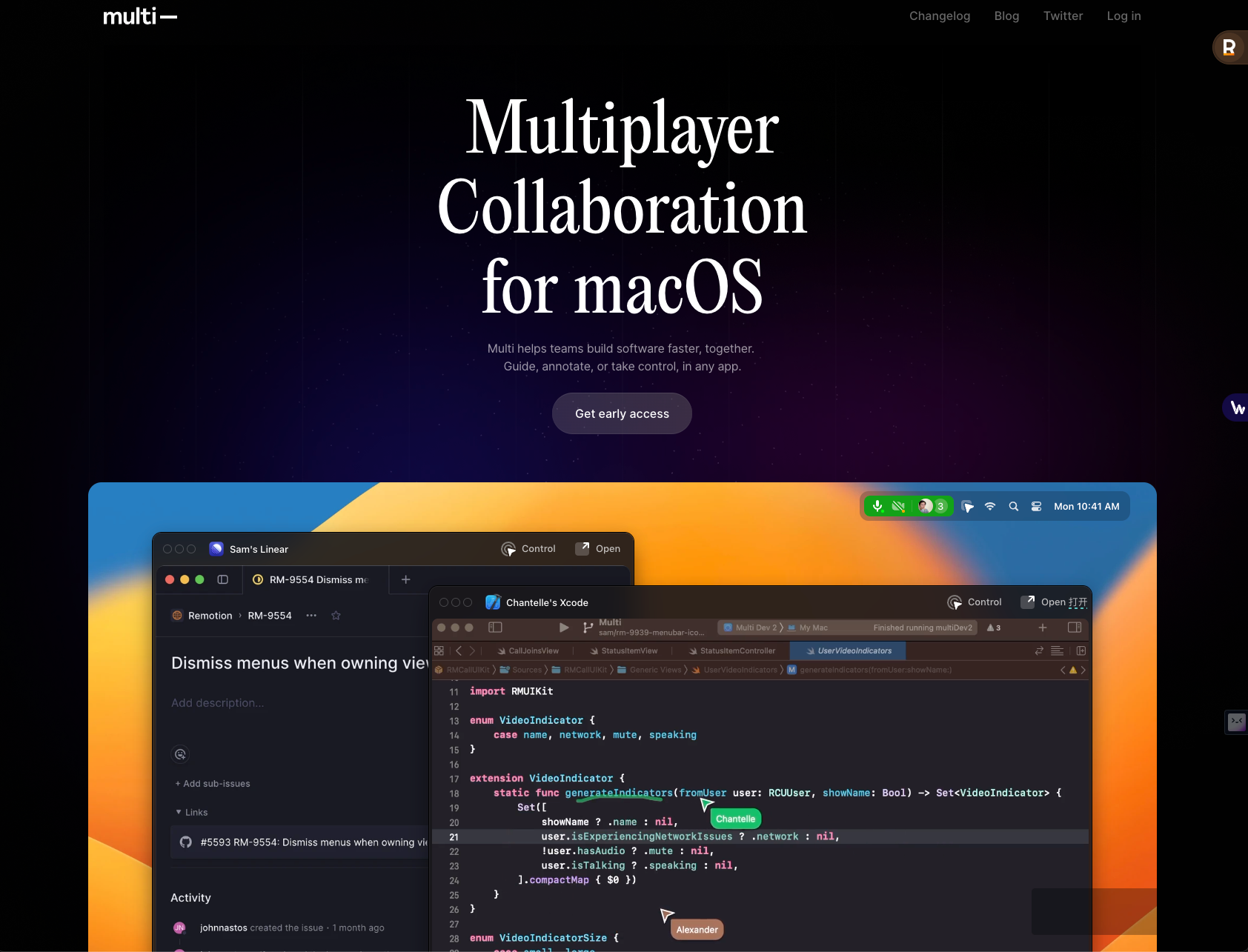
Task: Toggle the sidebar icon in the Linear window
Action: point(222,579)
